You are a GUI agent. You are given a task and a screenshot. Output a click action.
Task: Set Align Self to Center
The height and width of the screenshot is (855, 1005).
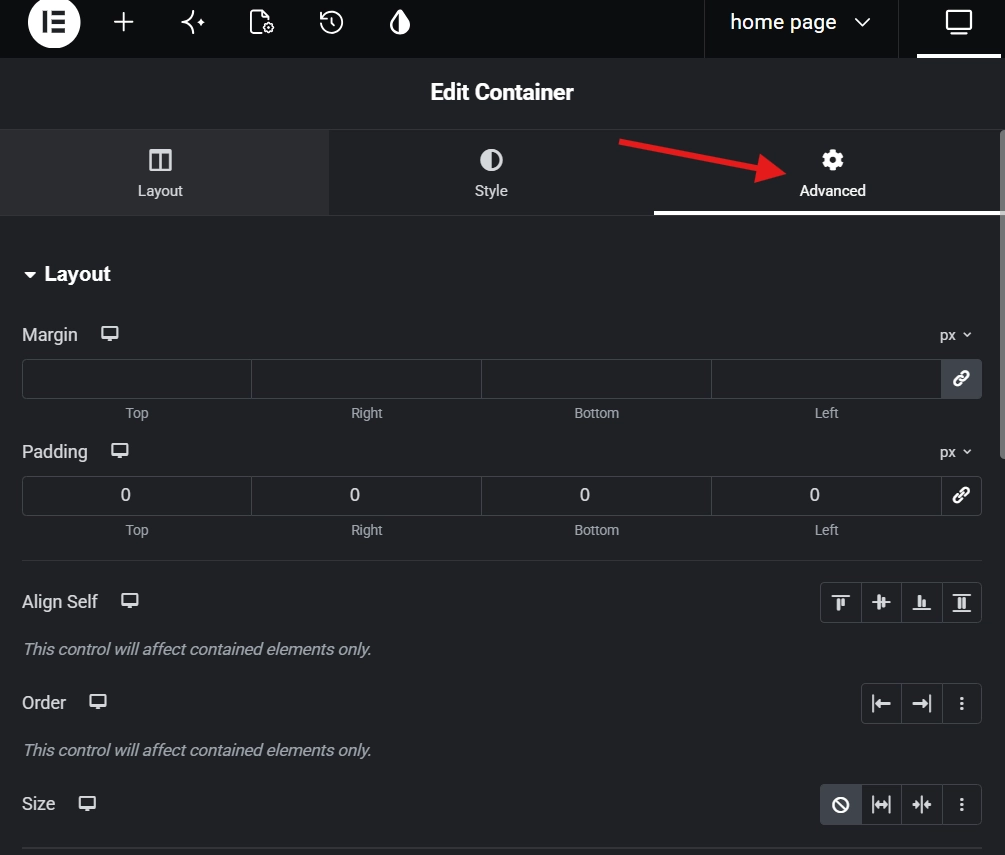click(881, 602)
